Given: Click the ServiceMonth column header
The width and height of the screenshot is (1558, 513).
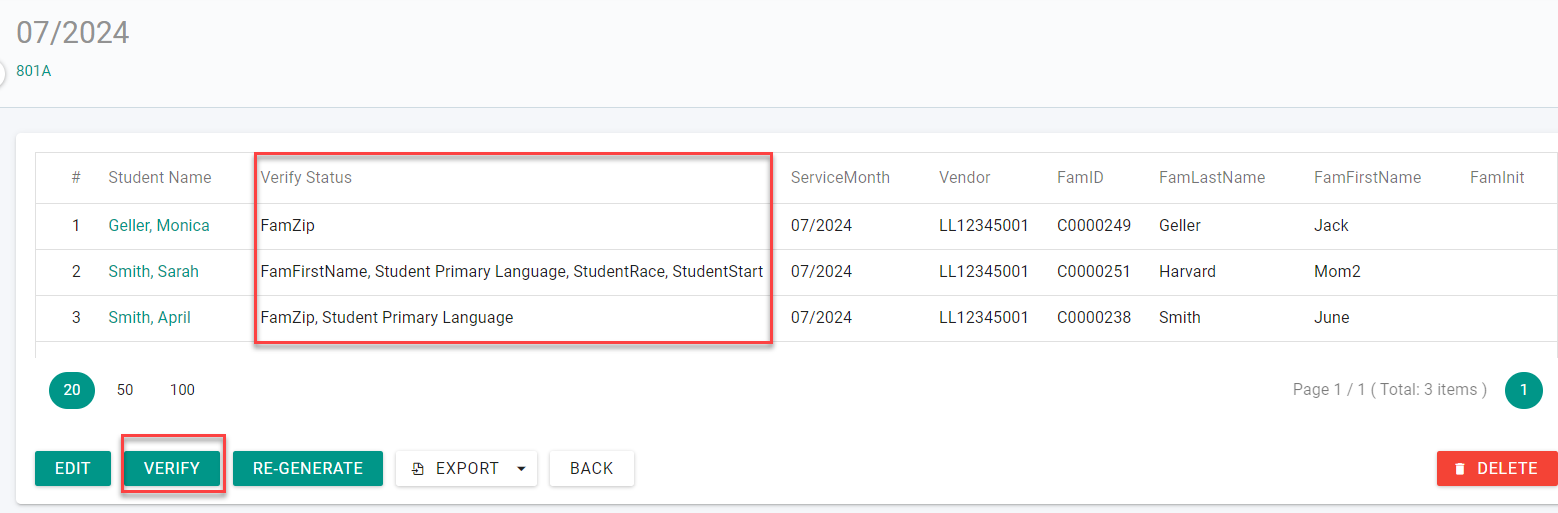Looking at the screenshot, I should pyautogui.click(x=840, y=178).
